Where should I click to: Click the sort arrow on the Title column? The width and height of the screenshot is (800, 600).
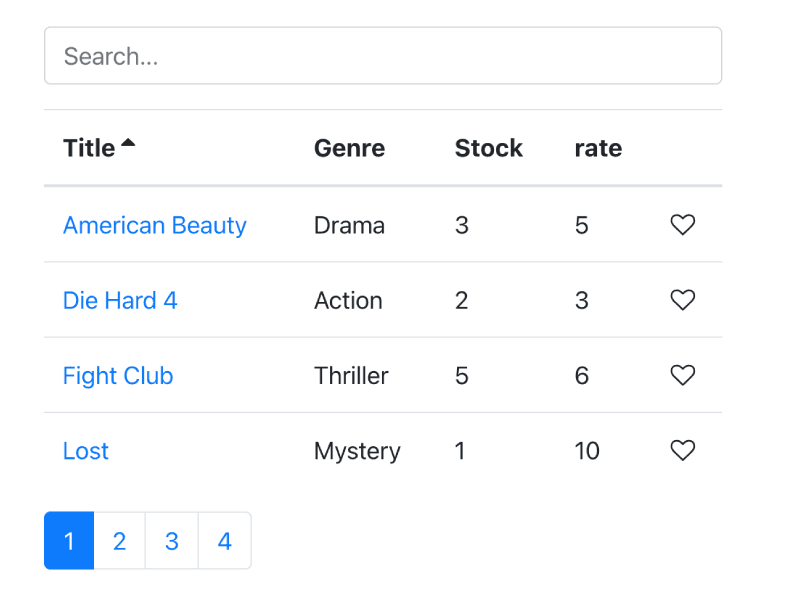[129, 142]
